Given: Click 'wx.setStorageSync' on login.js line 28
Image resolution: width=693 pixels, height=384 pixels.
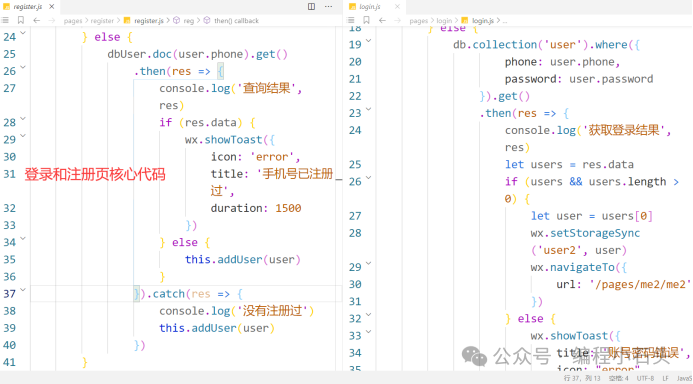Looking at the screenshot, I should click(x=585, y=233).
